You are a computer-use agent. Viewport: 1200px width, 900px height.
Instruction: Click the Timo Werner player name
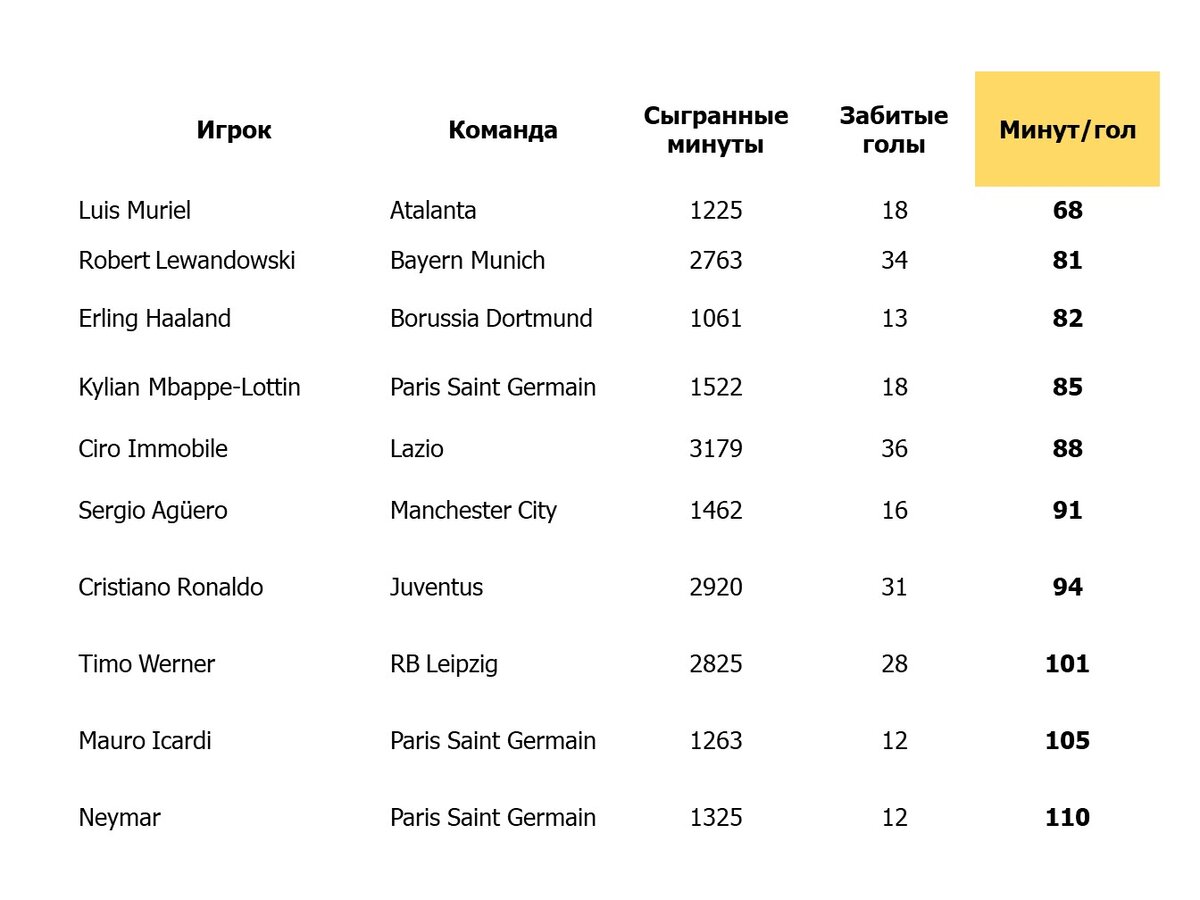pyautogui.click(x=147, y=664)
